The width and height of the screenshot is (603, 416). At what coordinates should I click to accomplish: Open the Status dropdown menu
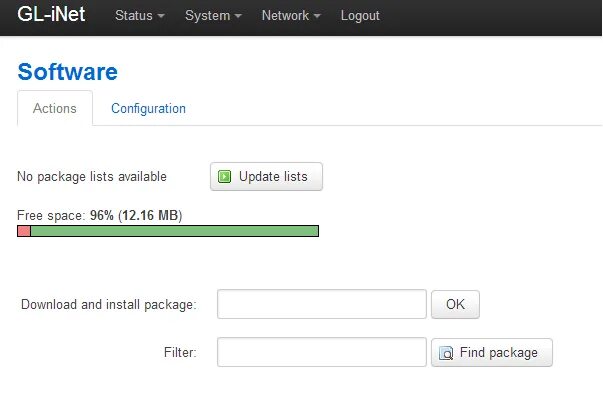(x=139, y=17)
